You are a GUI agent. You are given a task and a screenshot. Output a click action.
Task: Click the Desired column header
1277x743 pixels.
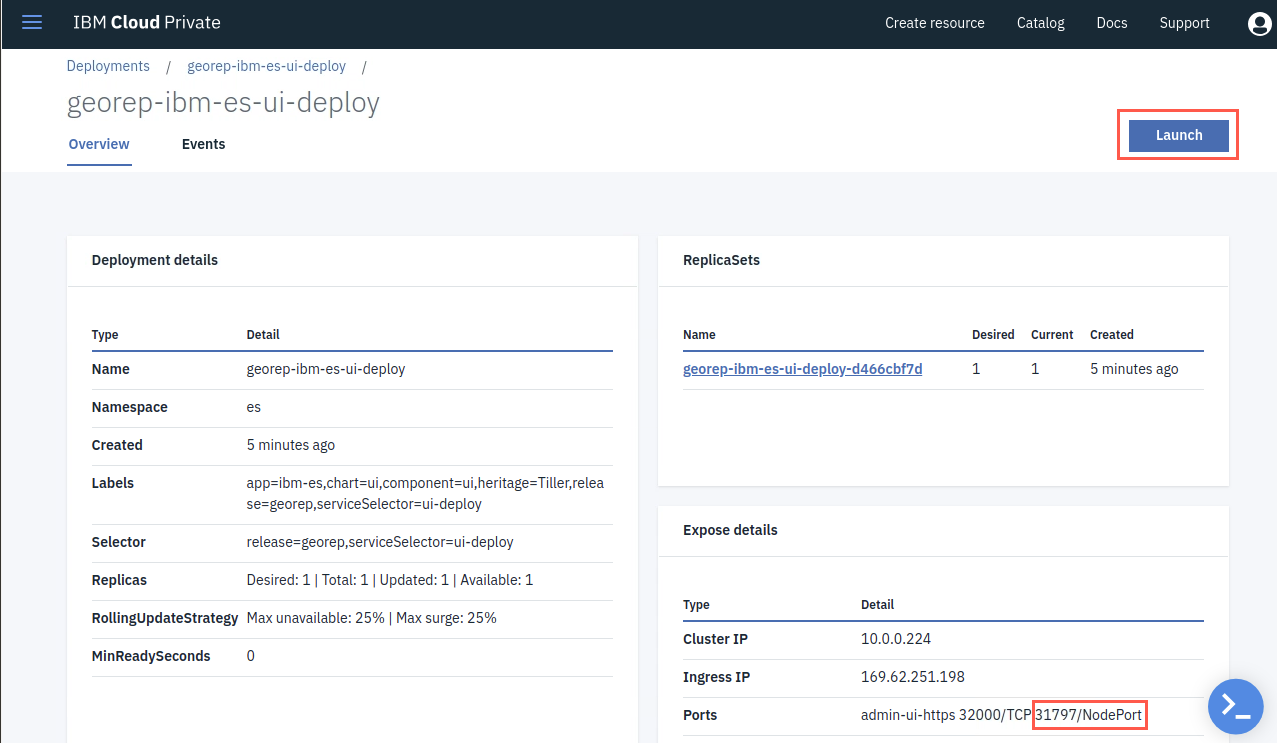pos(993,335)
